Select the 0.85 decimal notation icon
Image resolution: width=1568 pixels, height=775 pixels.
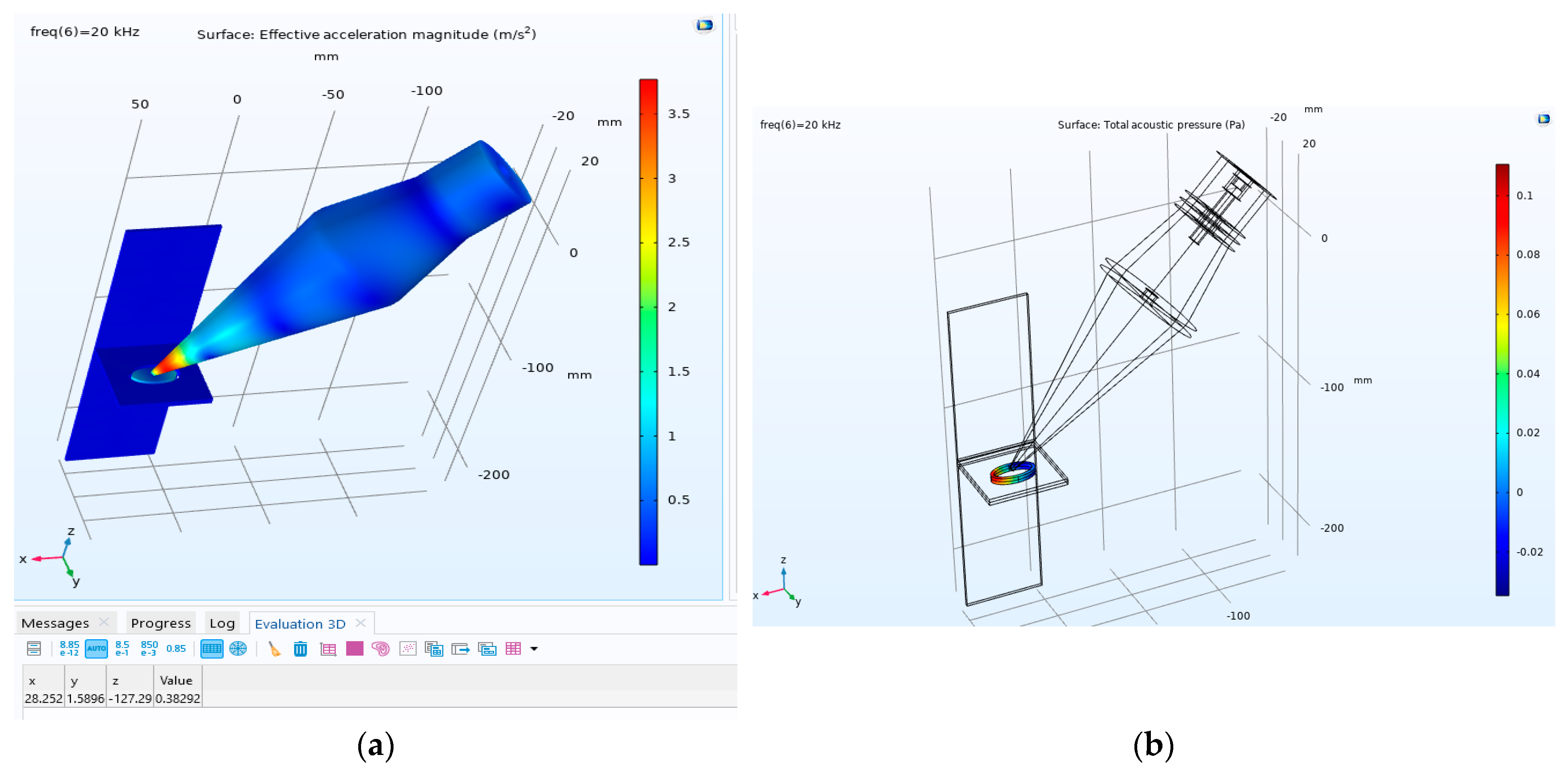click(x=176, y=648)
